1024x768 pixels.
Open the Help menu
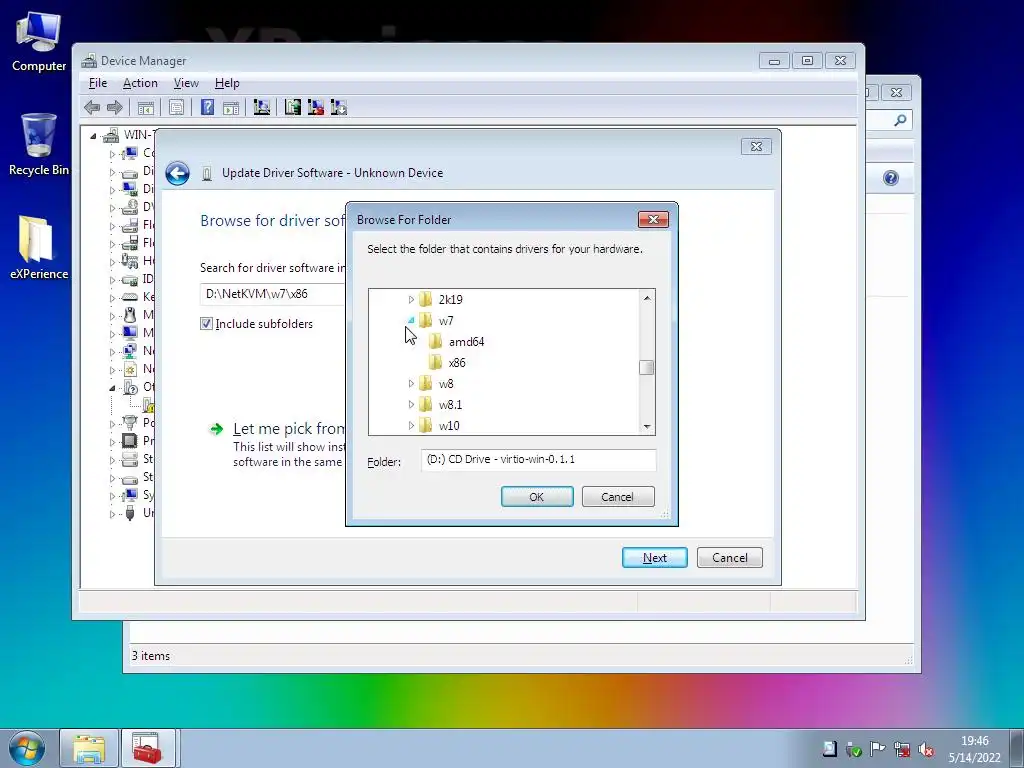(227, 83)
